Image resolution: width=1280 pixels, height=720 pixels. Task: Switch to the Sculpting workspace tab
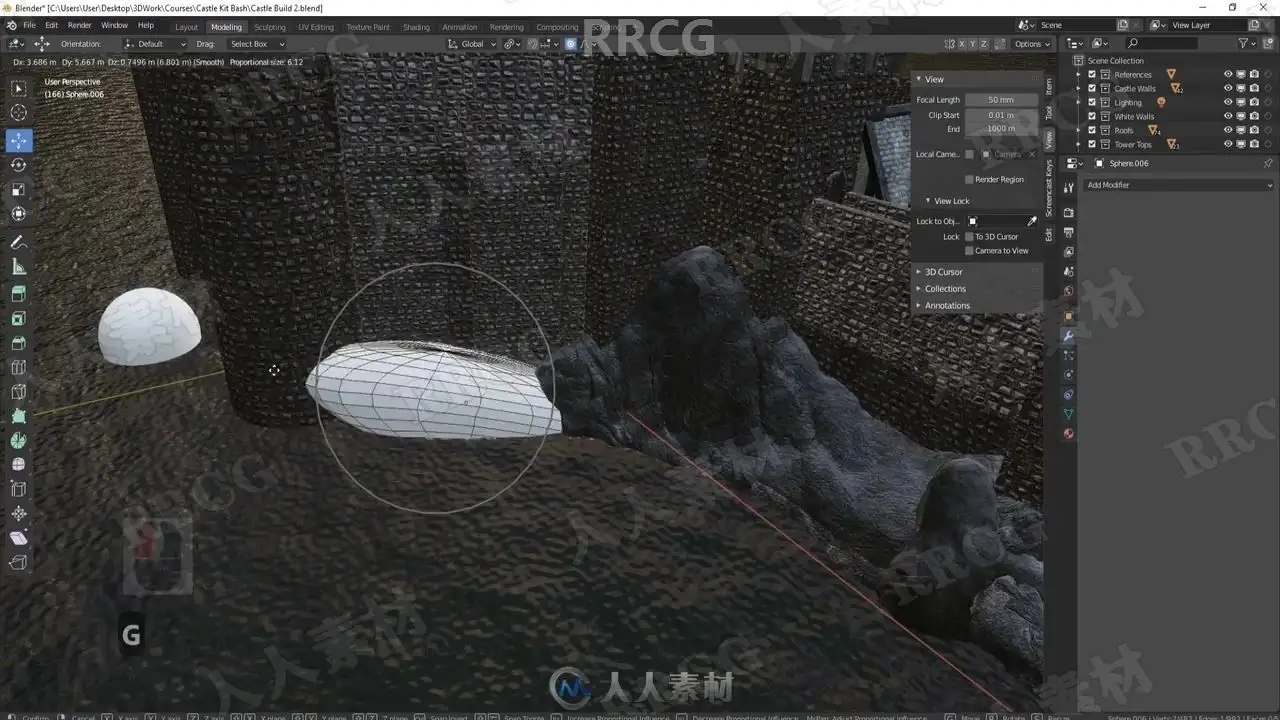[270, 27]
